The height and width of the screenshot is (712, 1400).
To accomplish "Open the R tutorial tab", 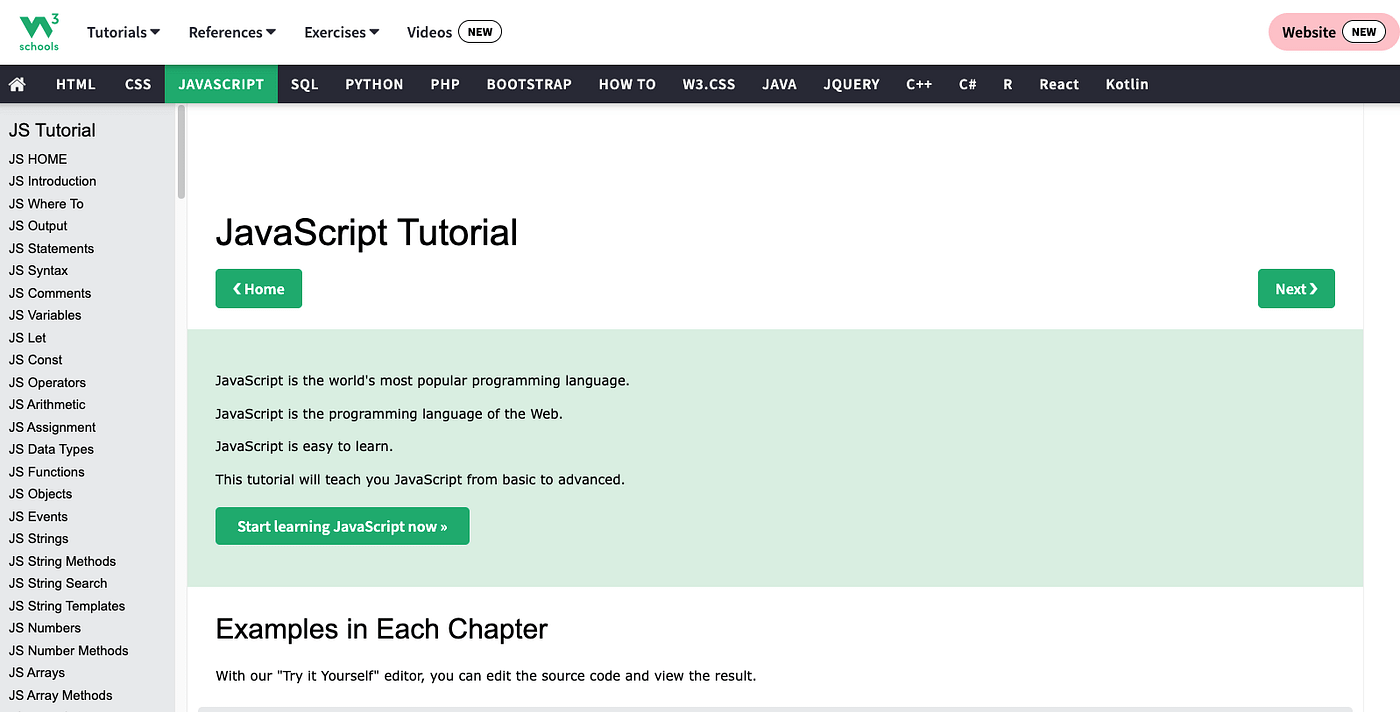I will click(x=1008, y=84).
